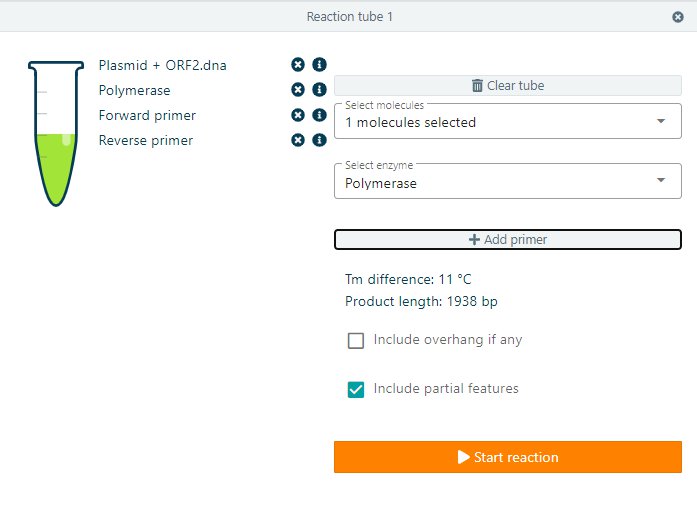
Task: Show info for Polymerase
Action: pyautogui.click(x=319, y=90)
